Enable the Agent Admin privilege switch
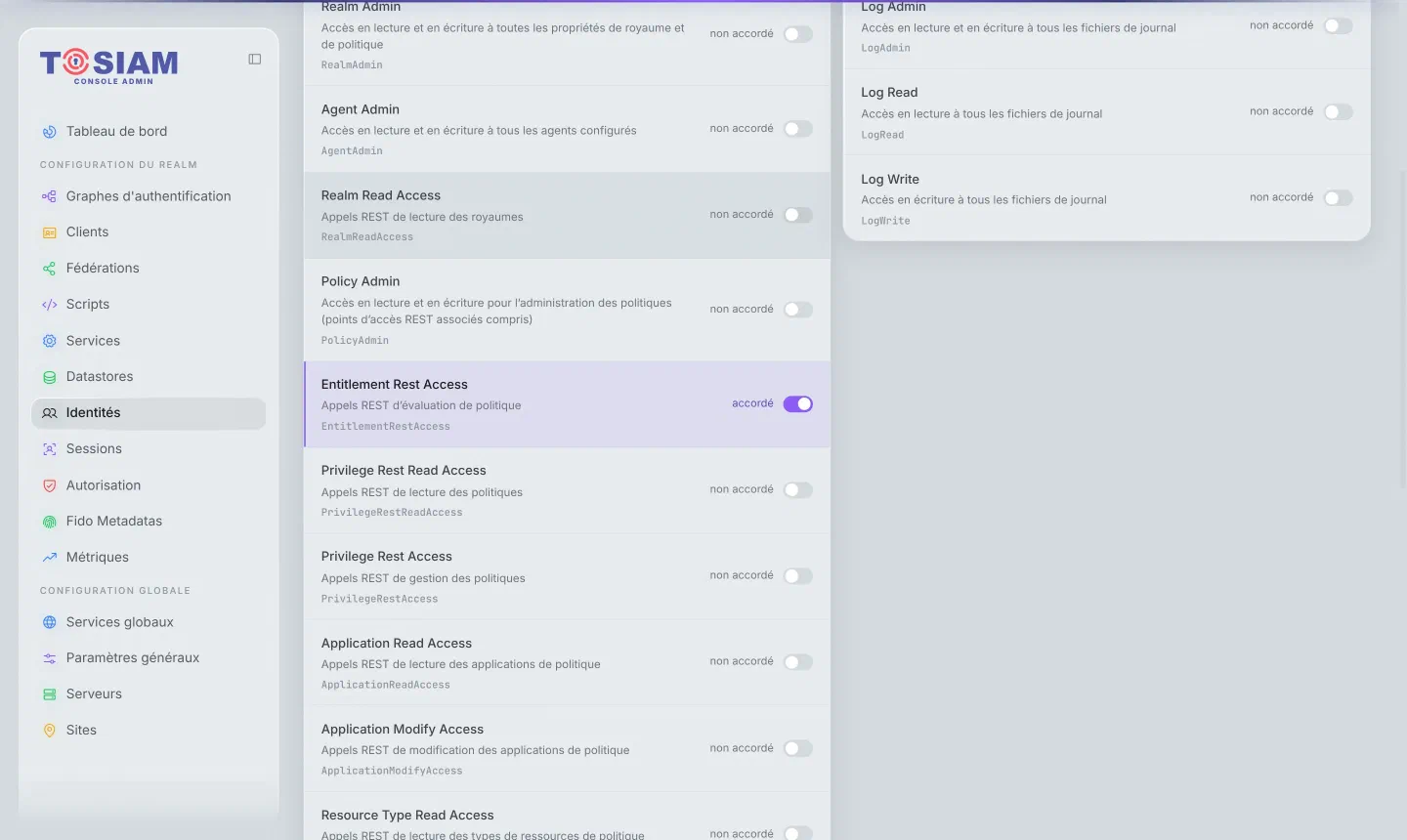 pyautogui.click(x=798, y=129)
